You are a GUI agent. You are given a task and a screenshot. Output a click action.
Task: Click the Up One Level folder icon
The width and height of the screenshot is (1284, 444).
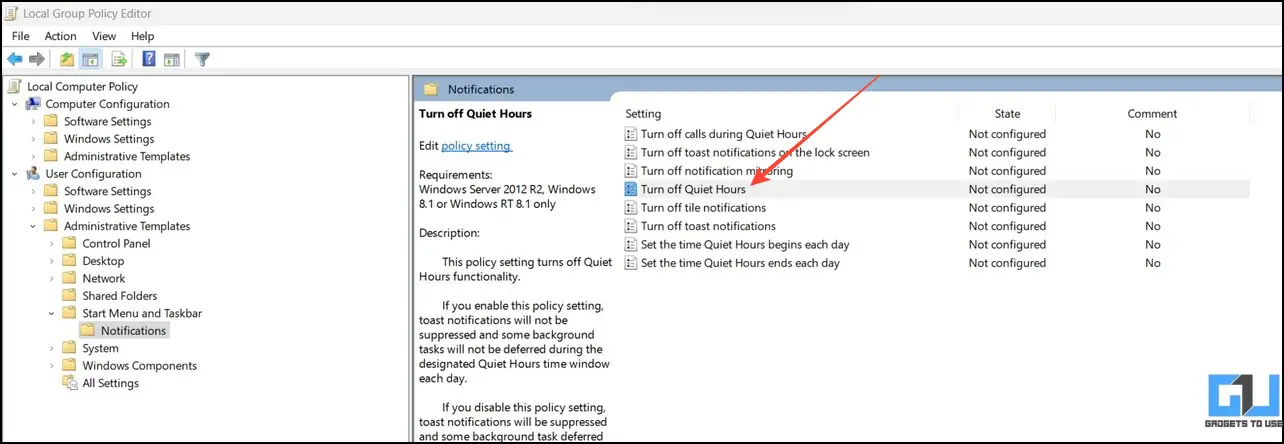[67, 59]
